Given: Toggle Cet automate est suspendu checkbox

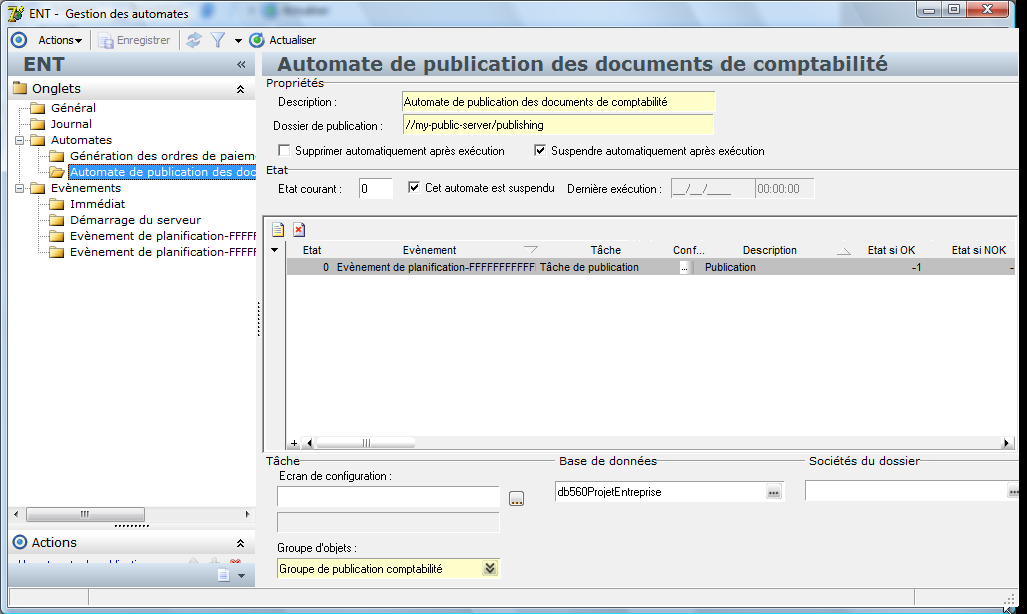Looking at the screenshot, I should click(414, 187).
